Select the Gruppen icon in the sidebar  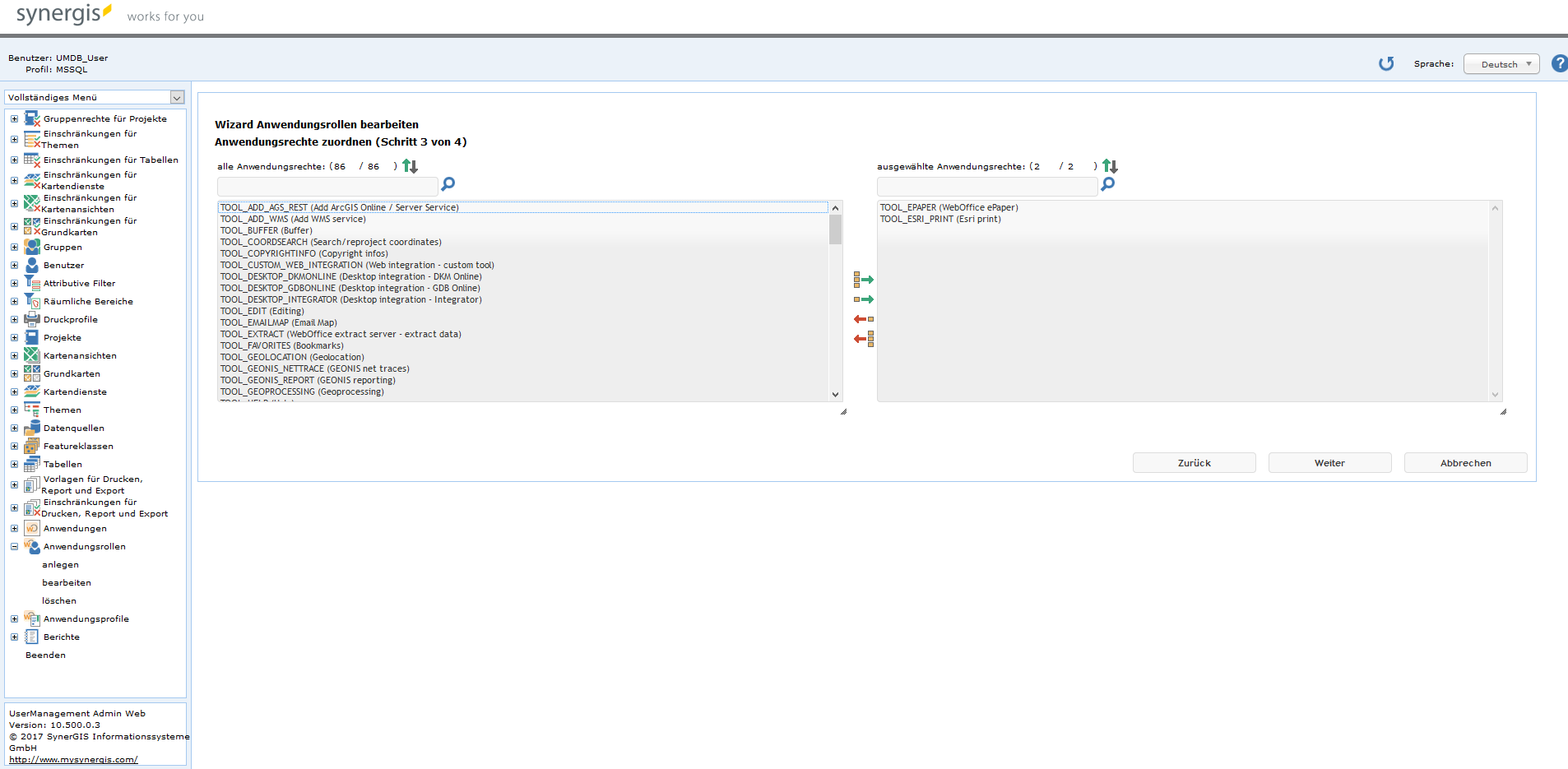click(31, 247)
